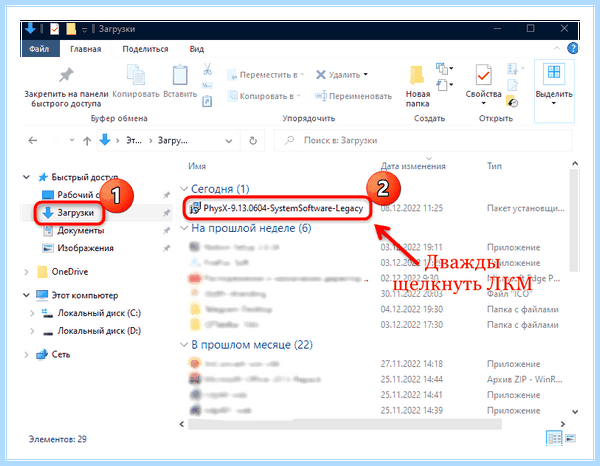Switch to the Главная ribbon tab
Viewport: 600px width, 466px height.
pos(86,49)
